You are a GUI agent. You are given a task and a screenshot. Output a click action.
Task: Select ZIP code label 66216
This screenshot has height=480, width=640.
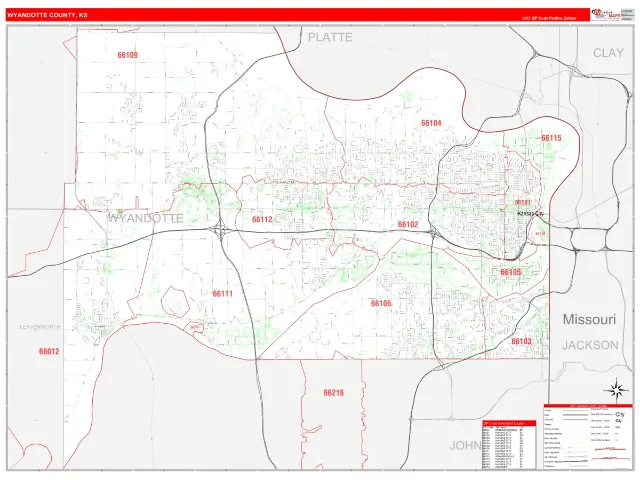click(x=333, y=393)
